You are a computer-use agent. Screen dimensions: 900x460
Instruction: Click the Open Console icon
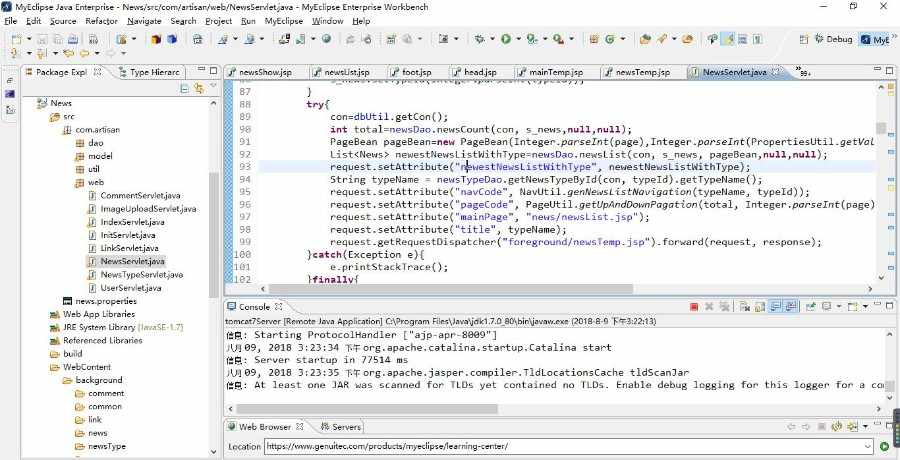click(x=852, y=307)
